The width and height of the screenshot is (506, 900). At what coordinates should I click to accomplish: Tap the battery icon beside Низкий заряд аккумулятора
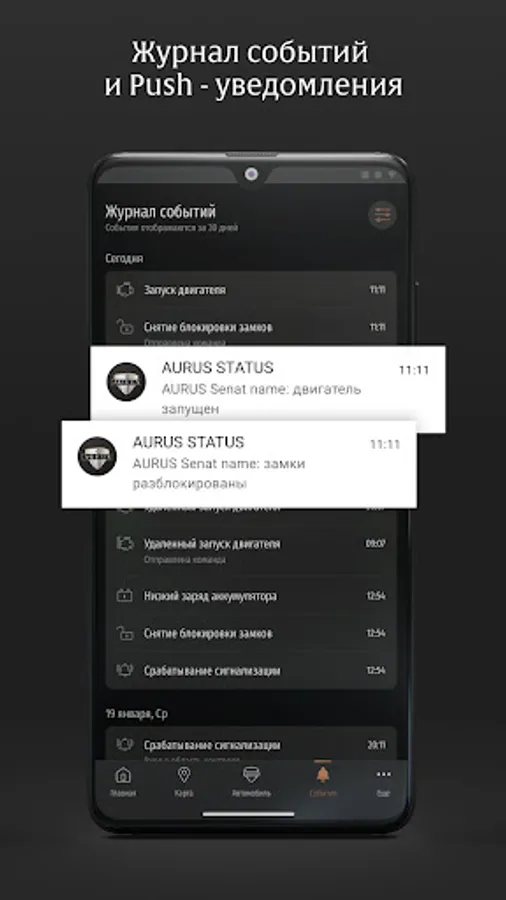click(x=124, y=596)
